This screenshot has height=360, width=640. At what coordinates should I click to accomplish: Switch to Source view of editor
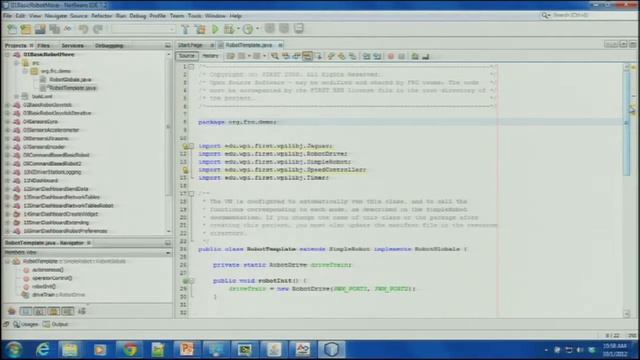(187, 56)
